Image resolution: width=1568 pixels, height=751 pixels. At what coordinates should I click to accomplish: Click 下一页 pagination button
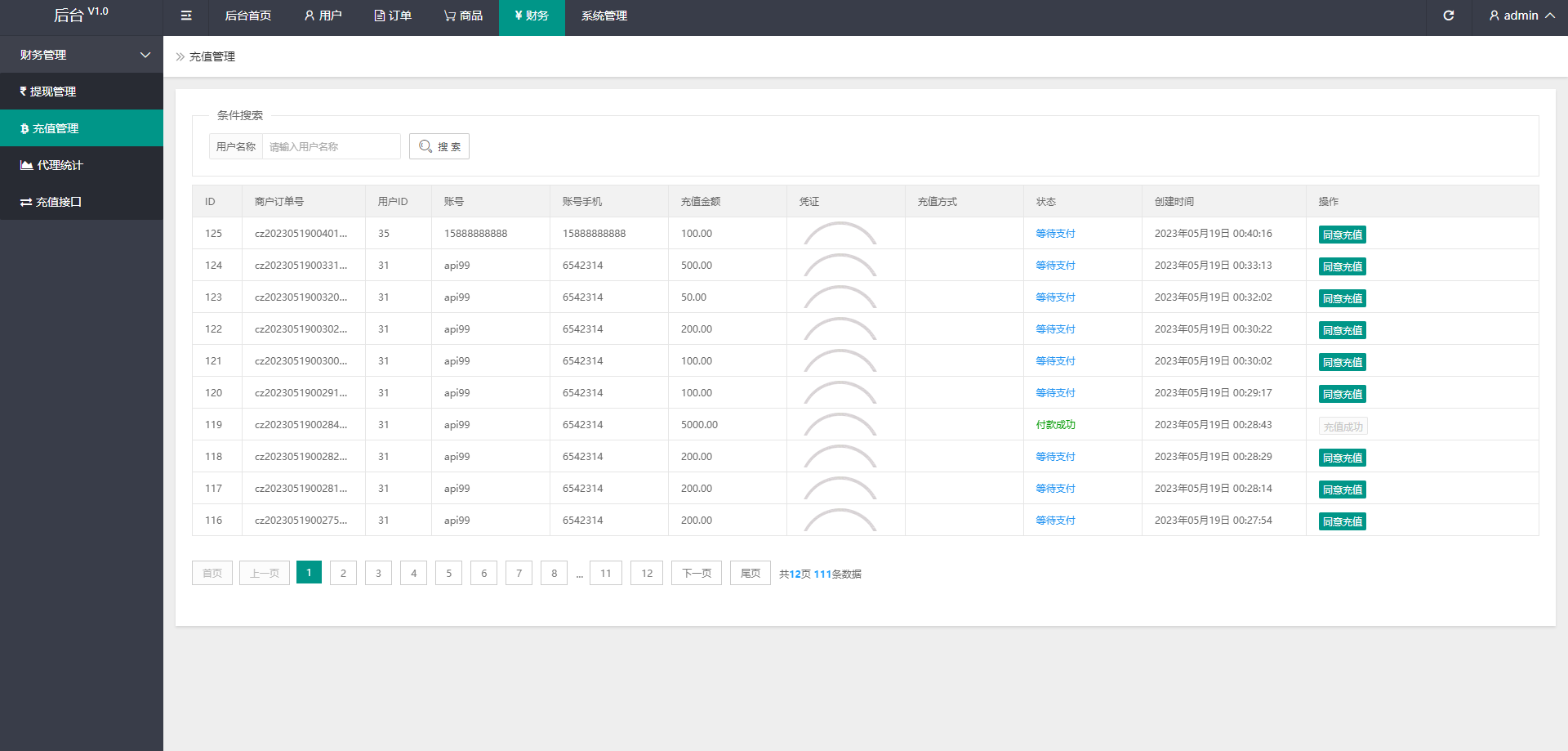point(696,573)
